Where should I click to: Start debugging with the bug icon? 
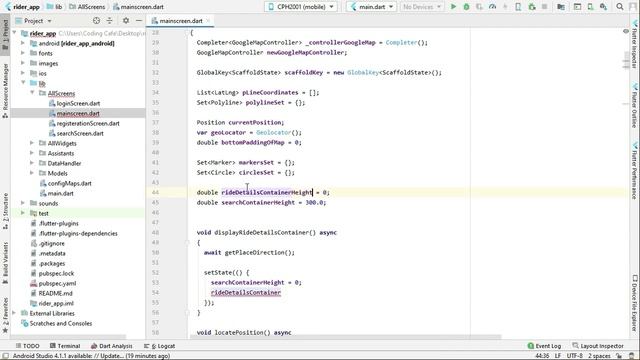(466, 7)
